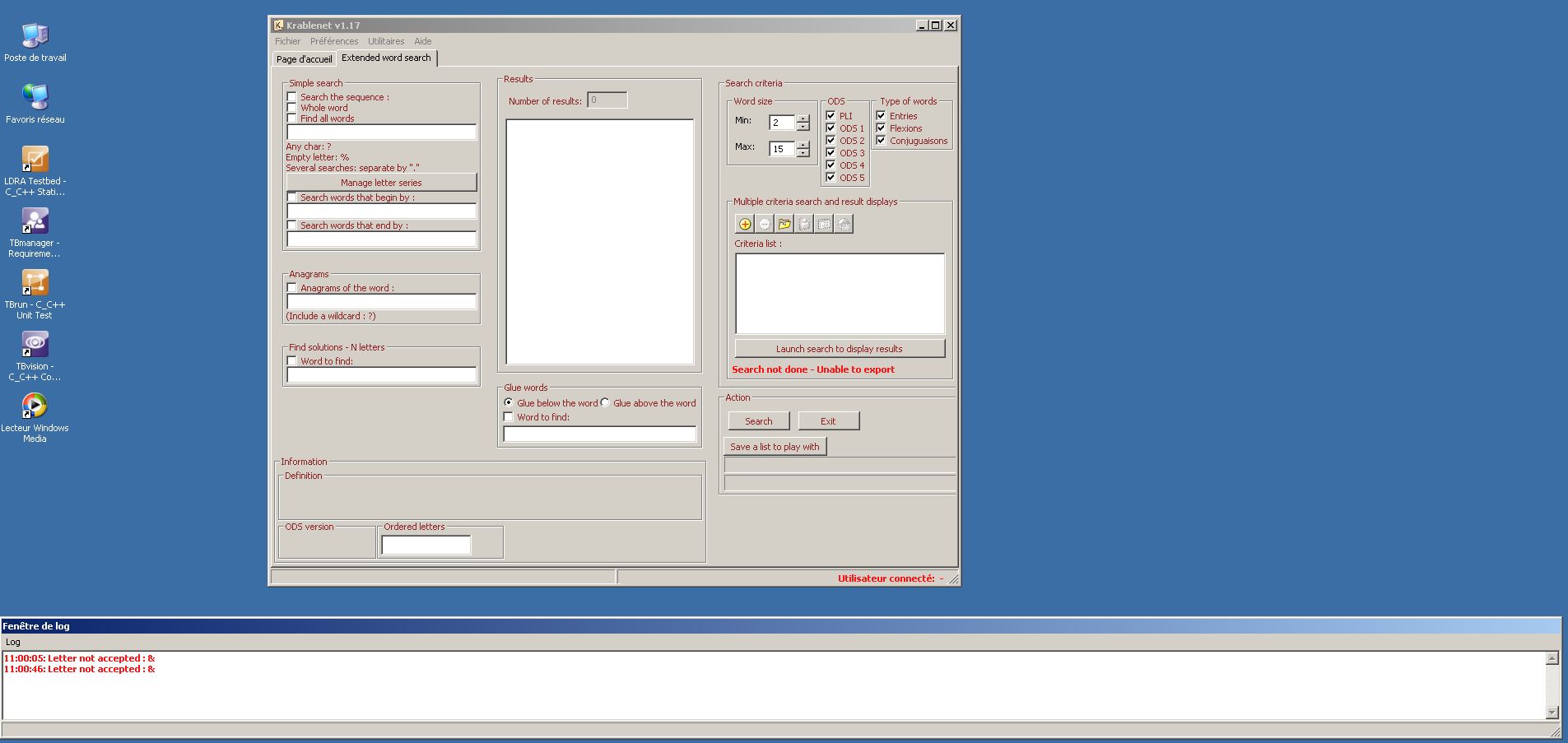Tick Anagrams of the word checkbox
This screenshot has width=1568, height=743.
(x=291, y=288)
